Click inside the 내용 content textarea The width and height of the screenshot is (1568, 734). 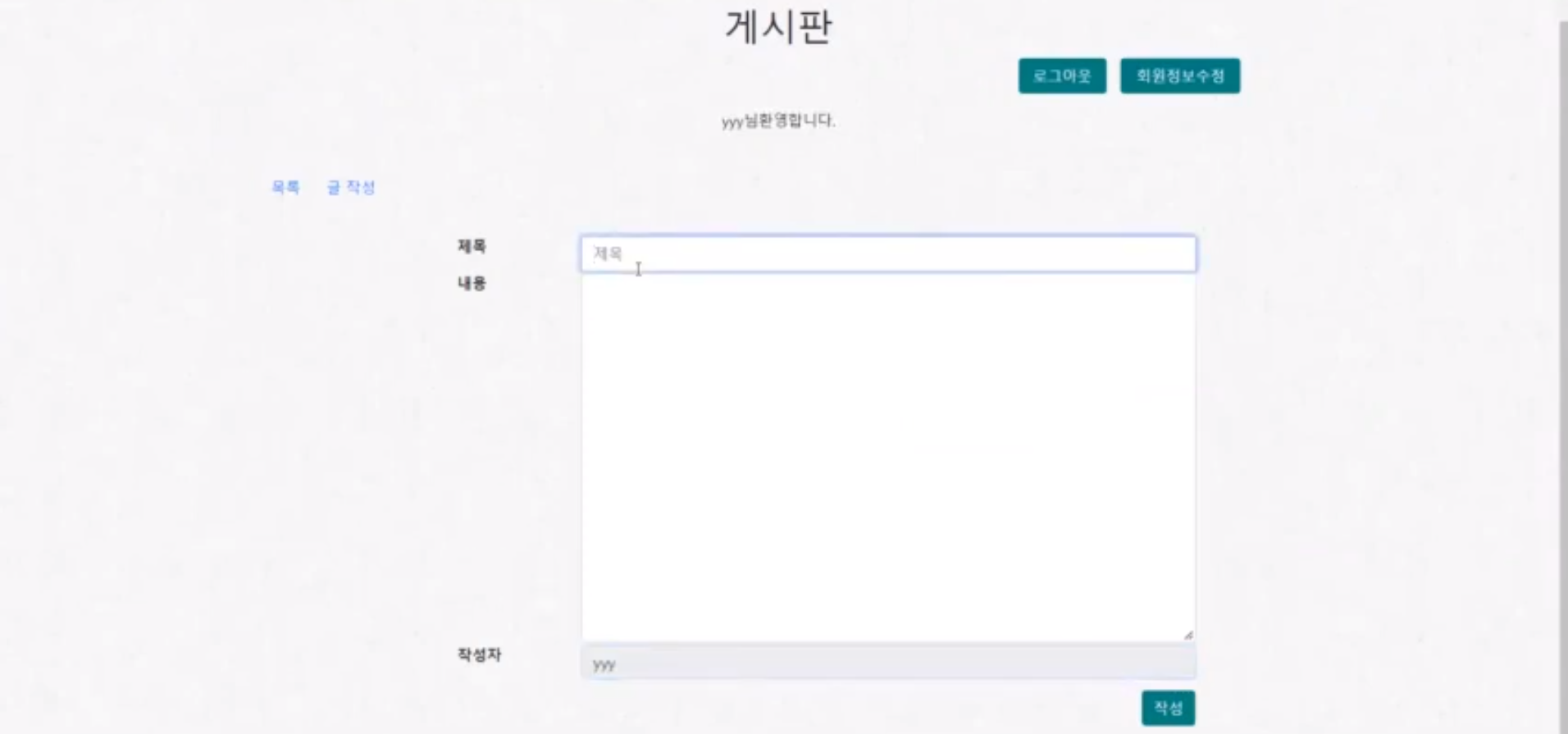pyautogui.click(x=888, y=458)
